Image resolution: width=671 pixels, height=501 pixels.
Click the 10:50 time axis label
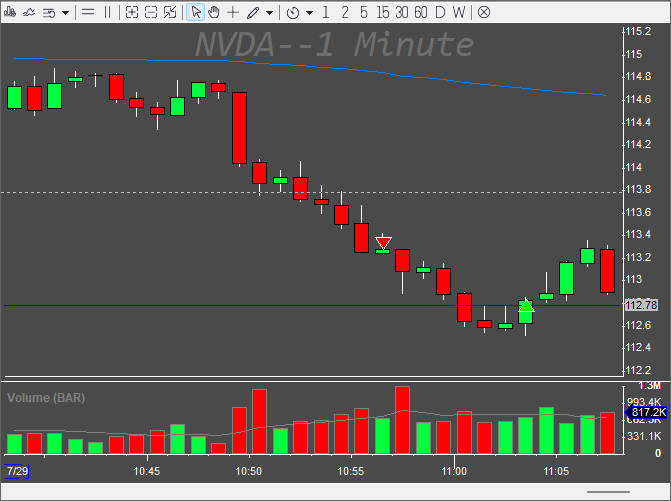click(249, 471)
